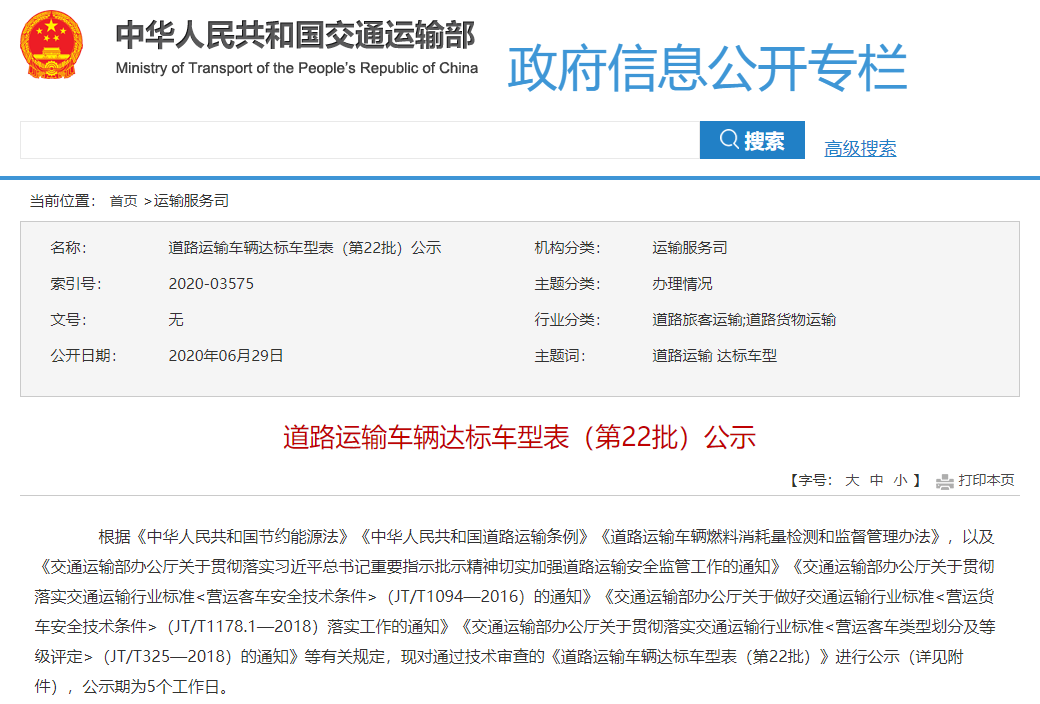Click the national emblem logo
The width and height of the screenshot is (1040, 704).
pyautogui.click(x=51, y=44)
